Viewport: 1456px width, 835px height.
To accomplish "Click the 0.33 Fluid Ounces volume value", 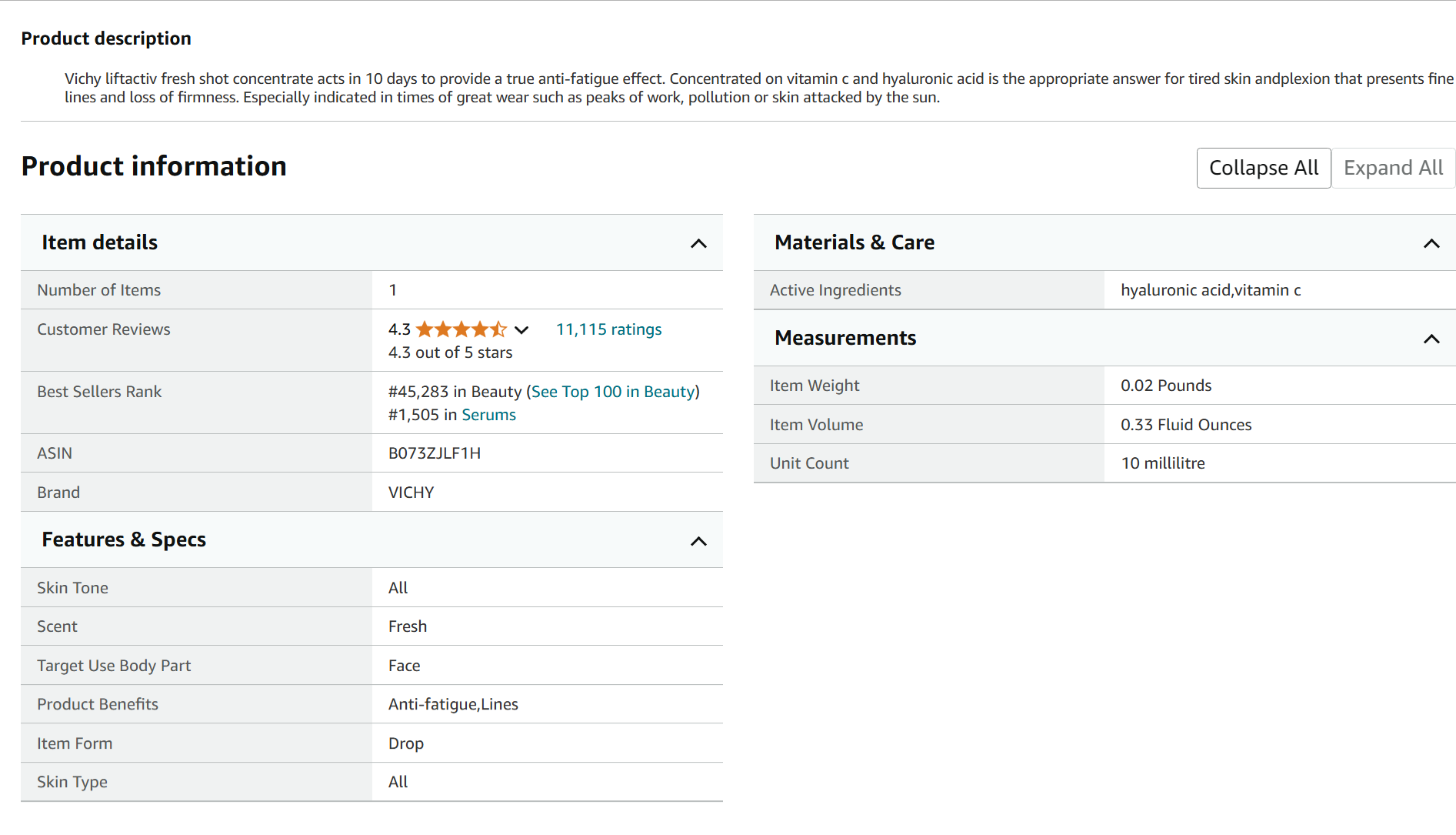I will point(1185,425).
